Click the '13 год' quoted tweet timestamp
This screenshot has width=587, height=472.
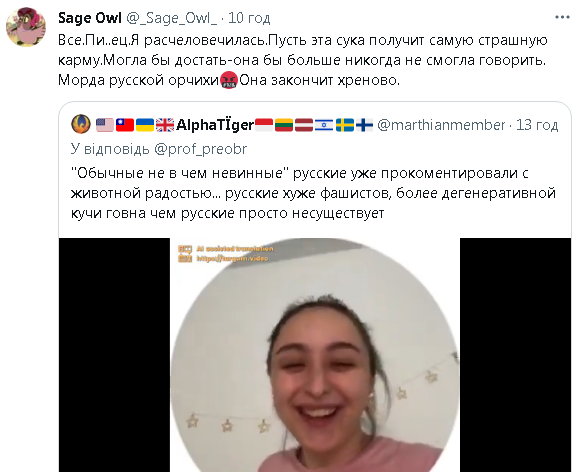(537, 125)
